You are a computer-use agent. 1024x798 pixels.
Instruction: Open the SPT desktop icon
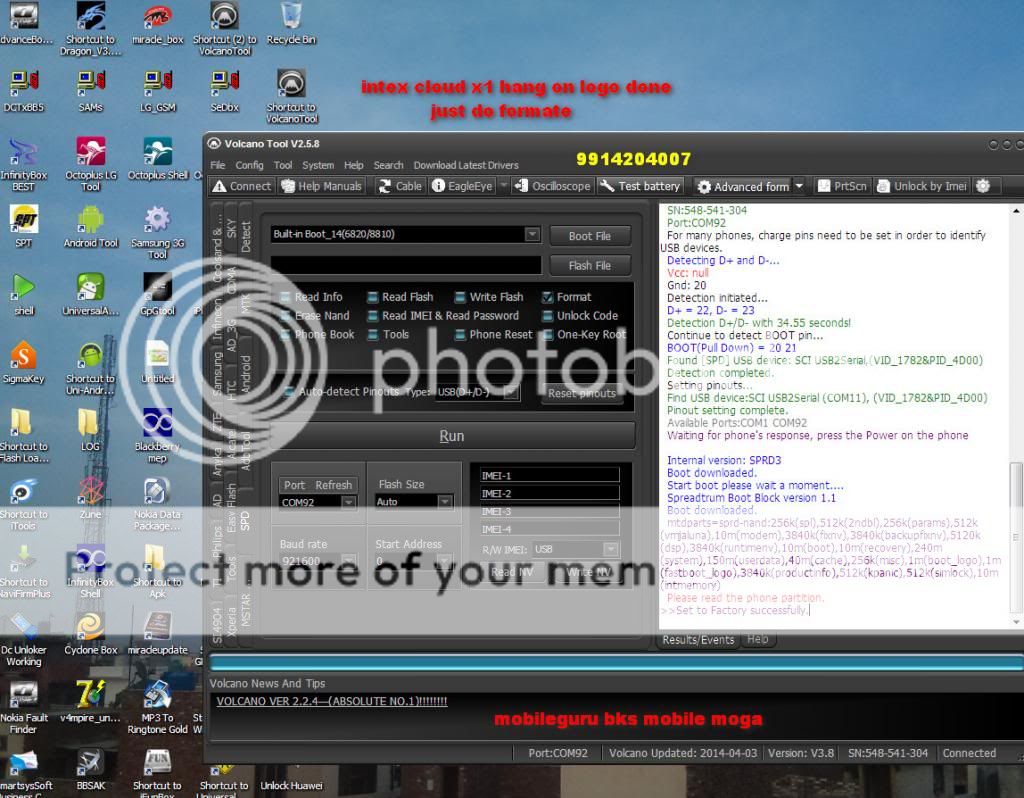coord(24,227)
